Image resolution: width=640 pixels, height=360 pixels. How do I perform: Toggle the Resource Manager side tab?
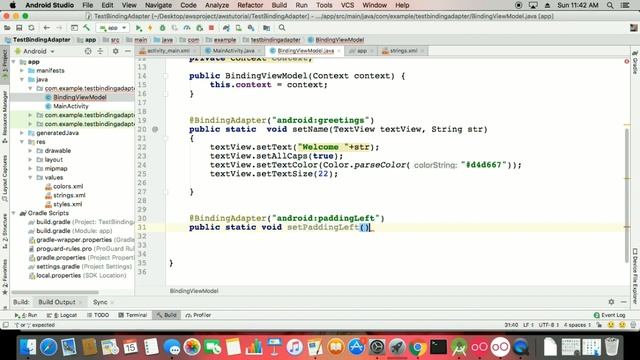[x=5, y=116]
